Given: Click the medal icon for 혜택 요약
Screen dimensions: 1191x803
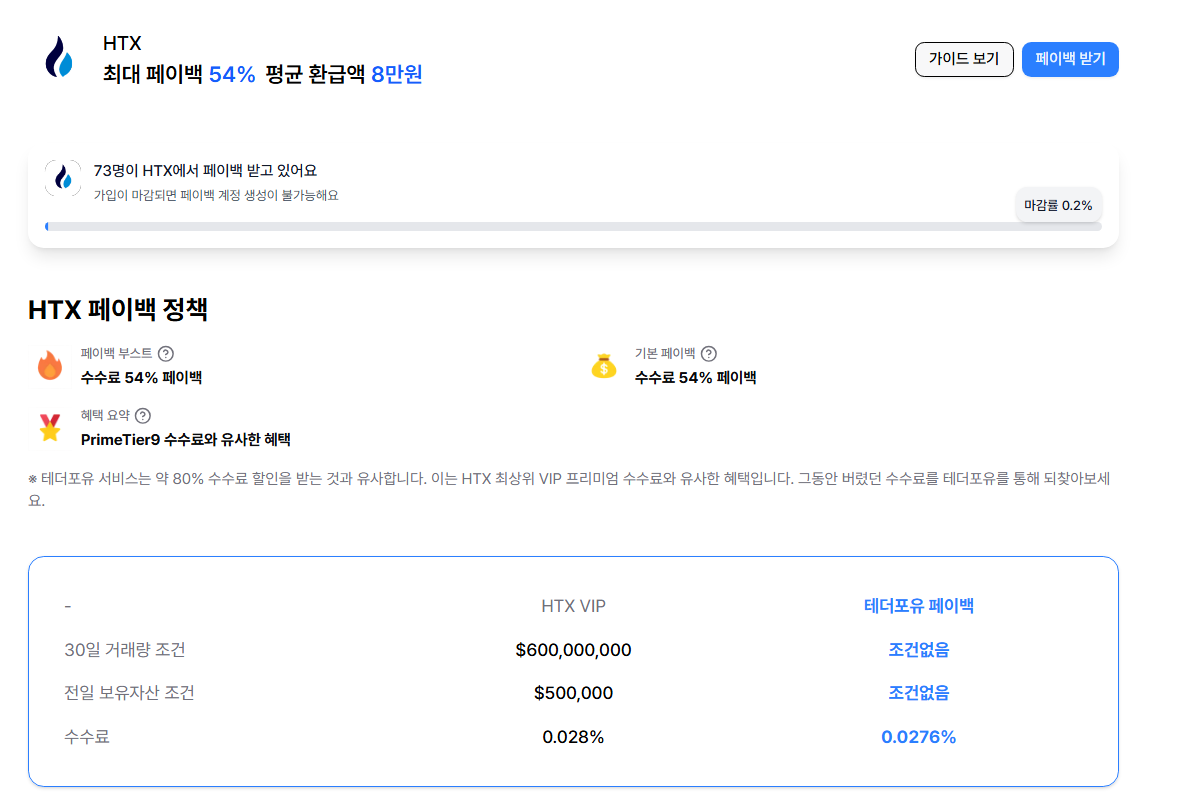Looking at the screenshot, I should 50,427.
